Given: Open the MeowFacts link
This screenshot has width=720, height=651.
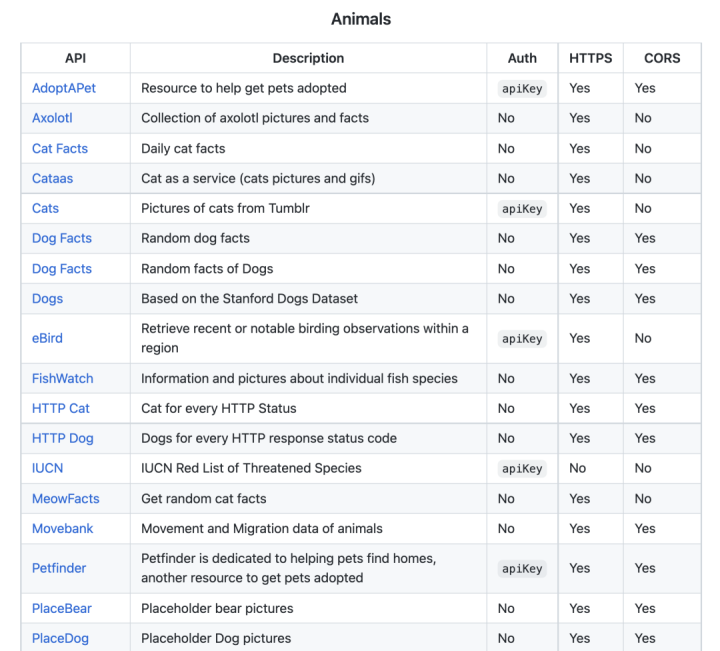Looking at the screenshot, I should (66, 499).
